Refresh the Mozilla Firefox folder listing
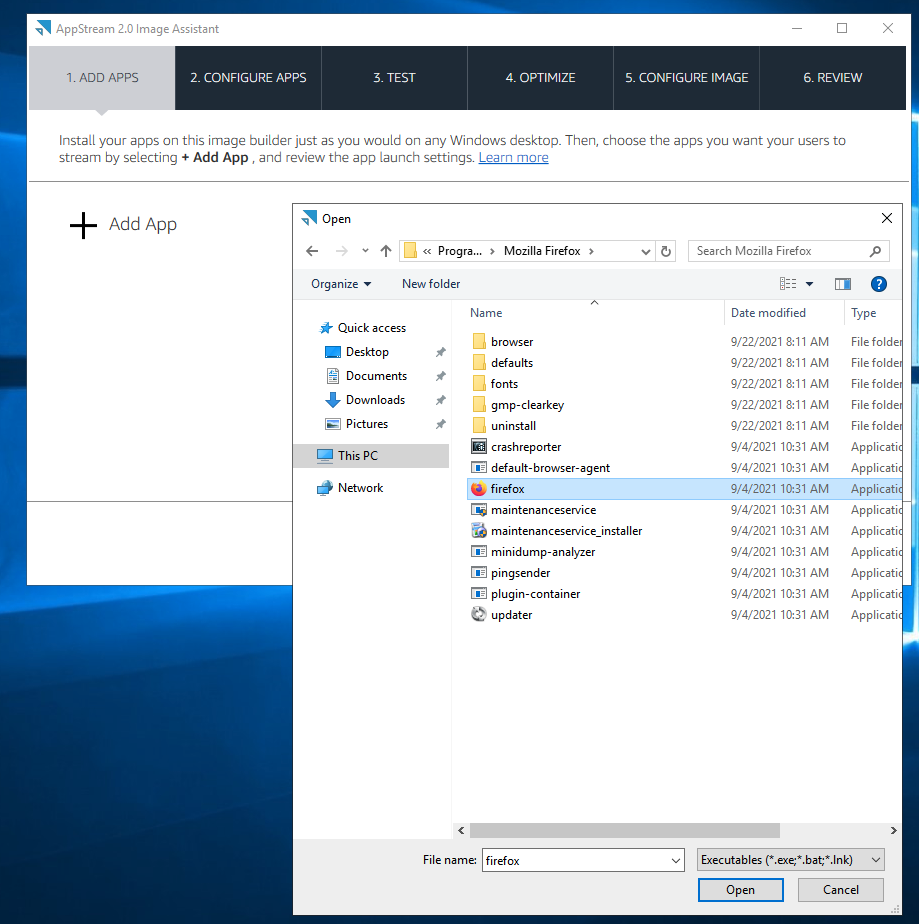 [666, 251]
